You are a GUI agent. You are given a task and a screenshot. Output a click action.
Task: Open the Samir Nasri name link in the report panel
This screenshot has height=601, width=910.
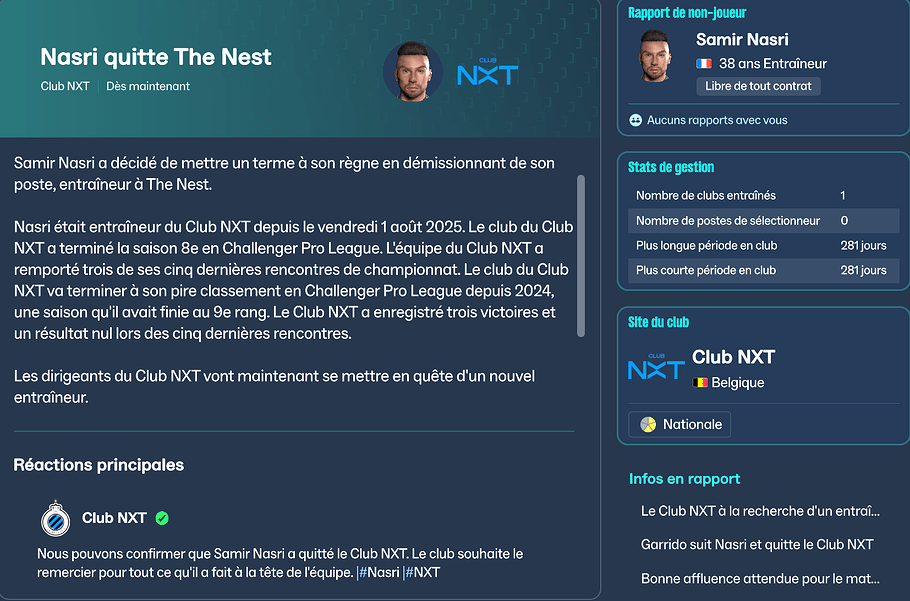coord(742,40)
